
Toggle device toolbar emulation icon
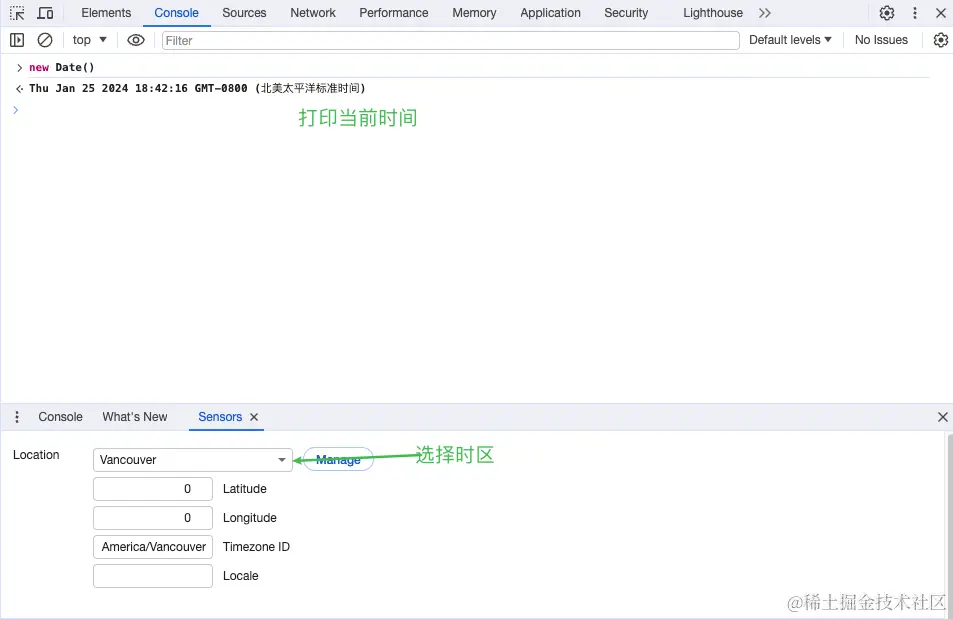coord(46,13)
